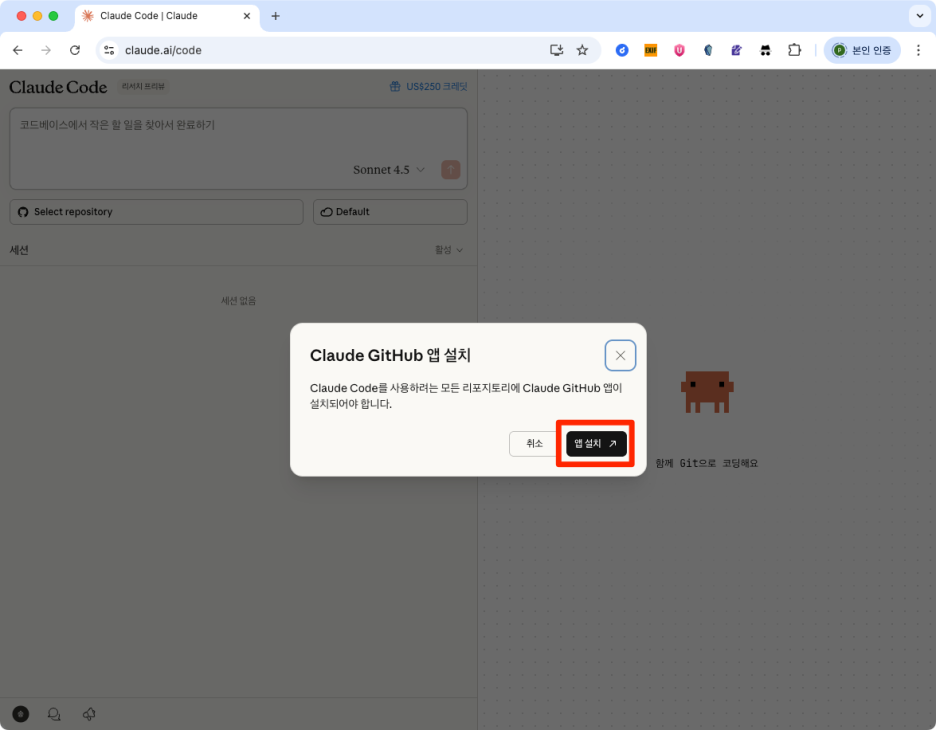Screen dimensions: 936x730
Task: Click the 리서치 프리뷰 badge
Action: (x=143, y=87)
